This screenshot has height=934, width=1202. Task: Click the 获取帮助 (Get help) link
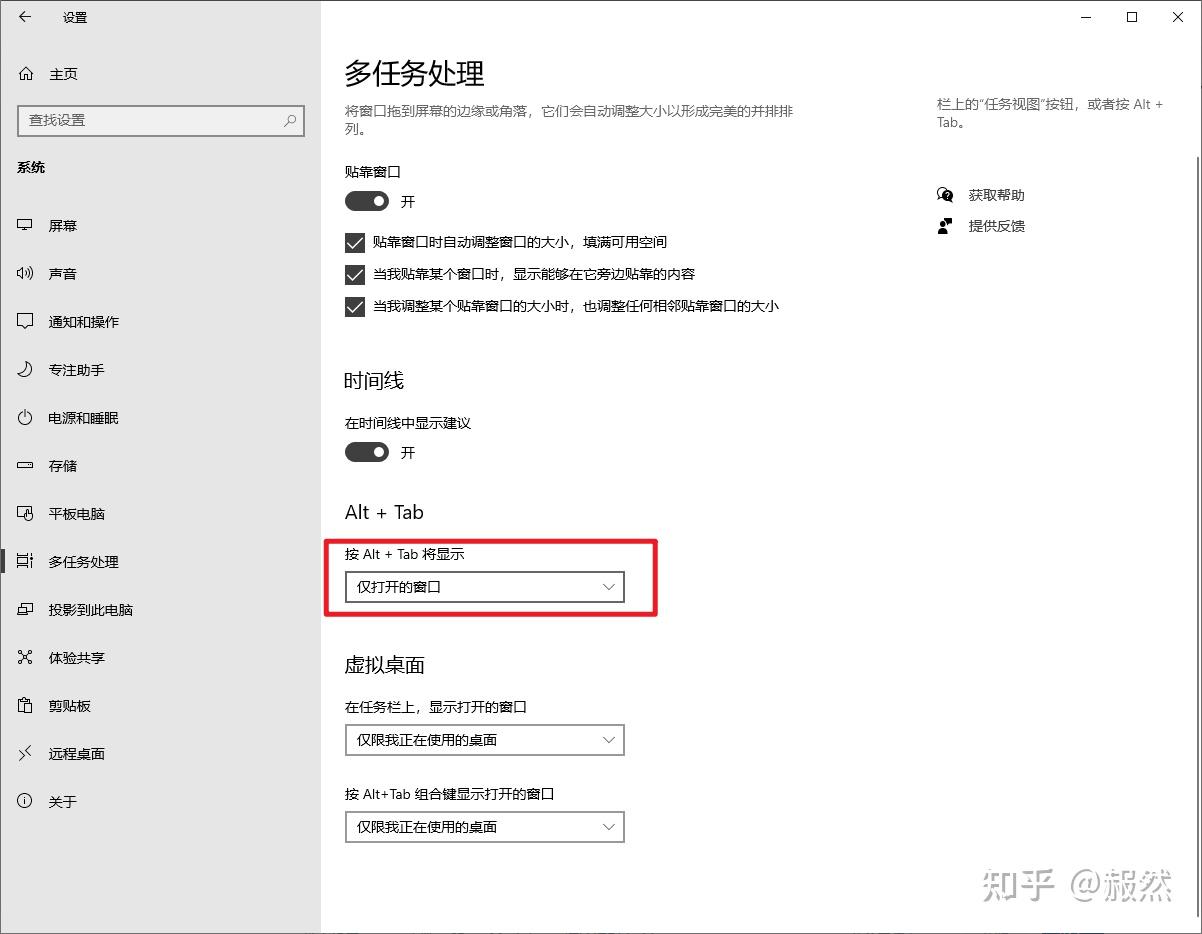pos(997,195)
